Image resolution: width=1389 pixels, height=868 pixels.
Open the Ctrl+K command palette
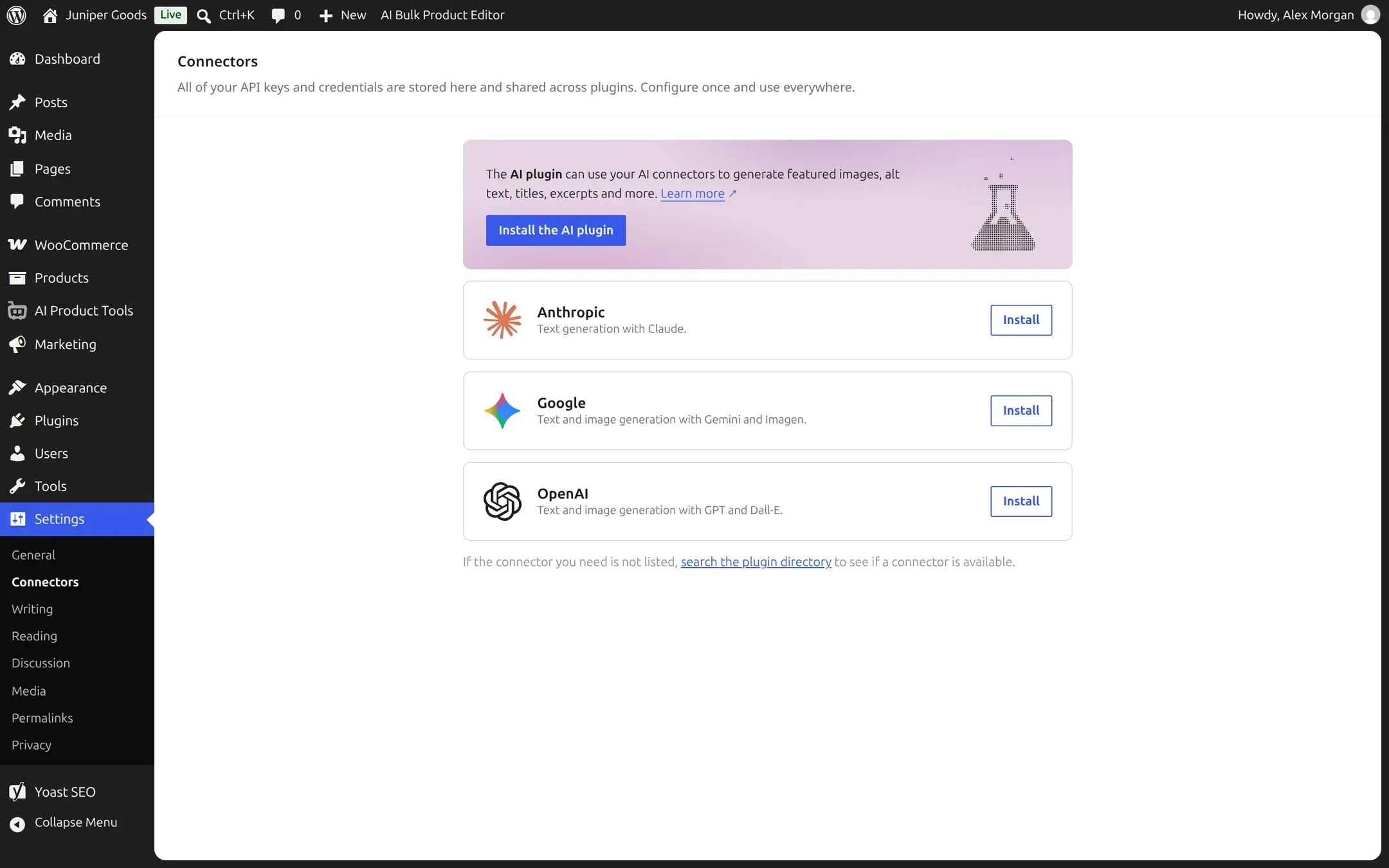pyautogui.click(x=237, y=15)
